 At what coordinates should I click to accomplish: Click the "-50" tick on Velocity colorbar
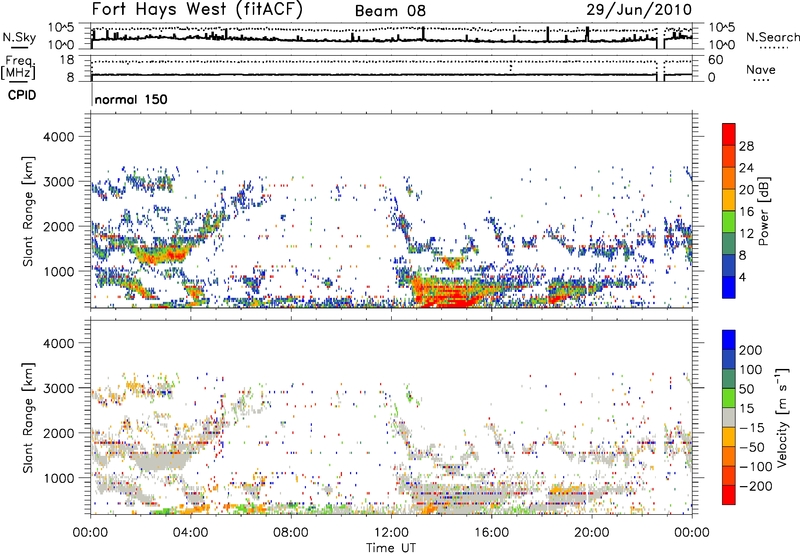coord(752,448)
